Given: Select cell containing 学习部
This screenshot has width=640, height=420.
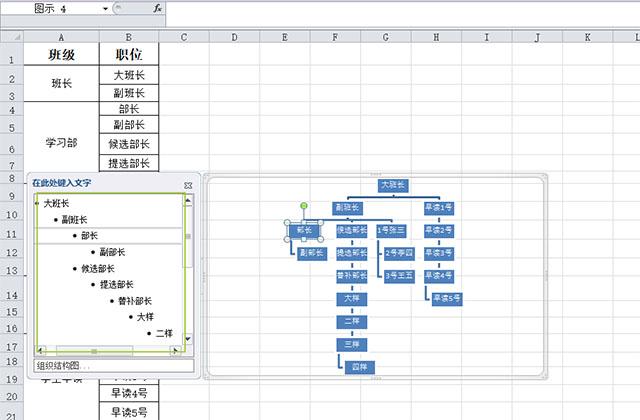Looking at the screenshot, I should coord(62,142).
